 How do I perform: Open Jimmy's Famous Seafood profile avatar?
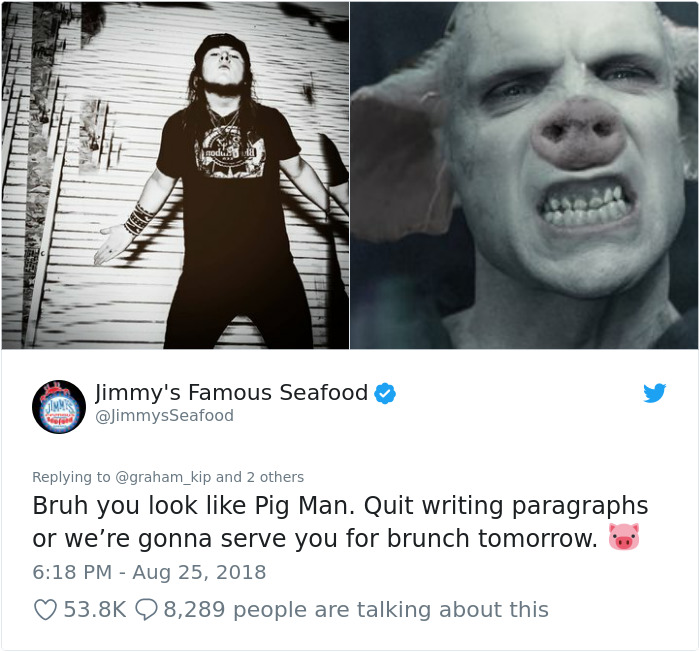point(59,407)
